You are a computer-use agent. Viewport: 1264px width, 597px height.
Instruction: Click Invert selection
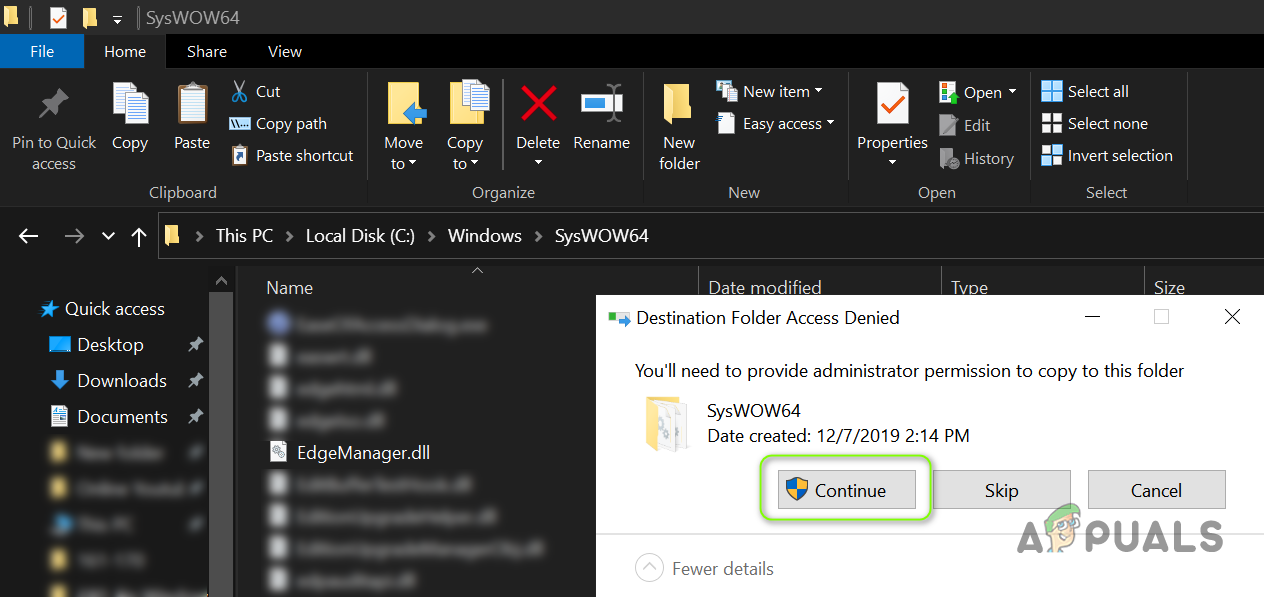point(1107,155)
